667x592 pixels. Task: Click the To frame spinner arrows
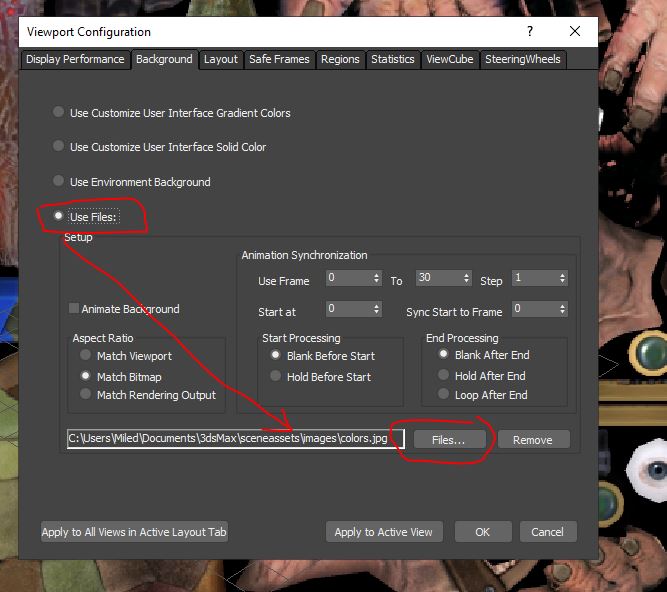pos(467,279)
